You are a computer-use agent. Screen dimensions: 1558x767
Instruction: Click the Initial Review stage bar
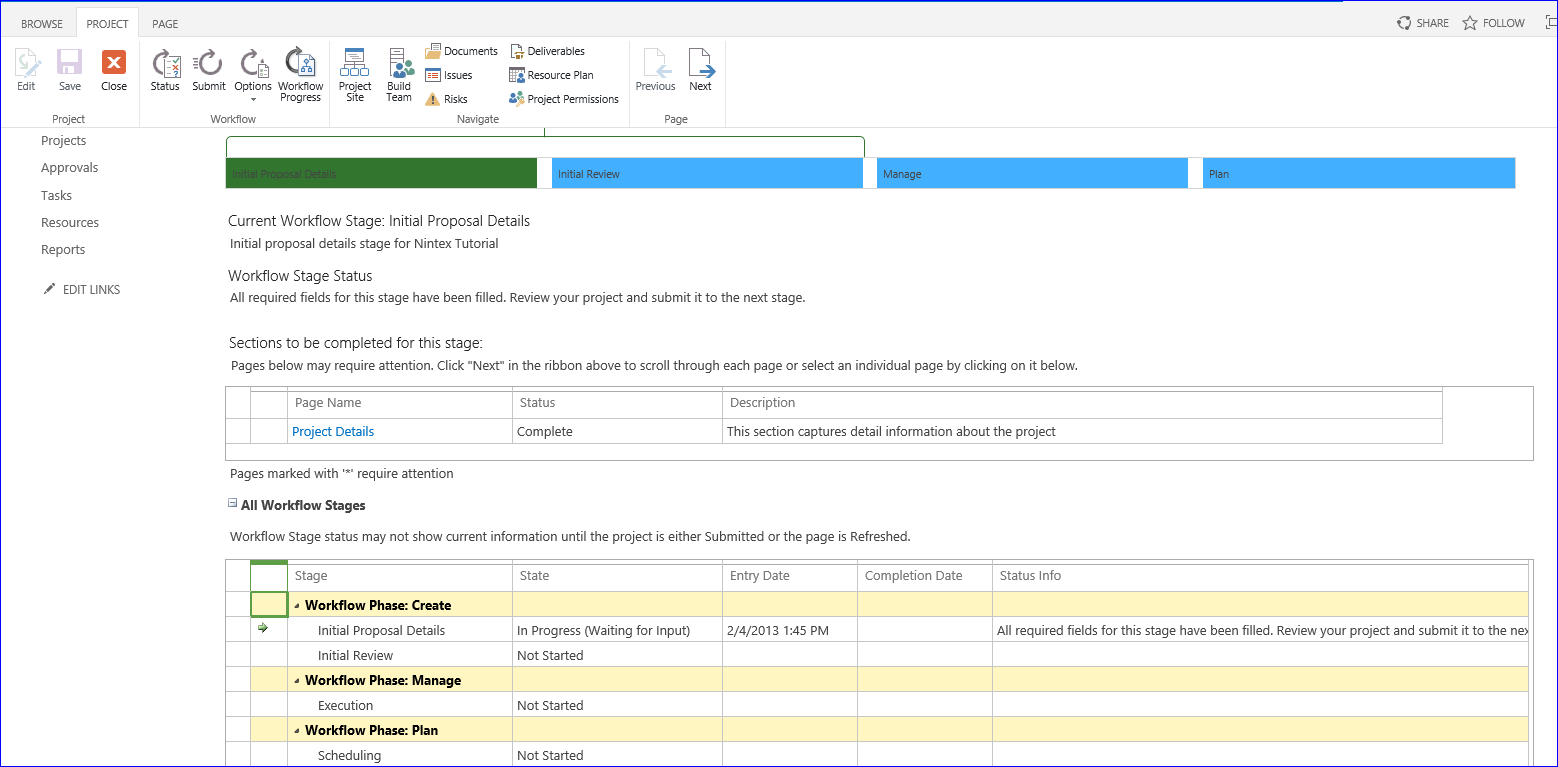click(707, 173)
